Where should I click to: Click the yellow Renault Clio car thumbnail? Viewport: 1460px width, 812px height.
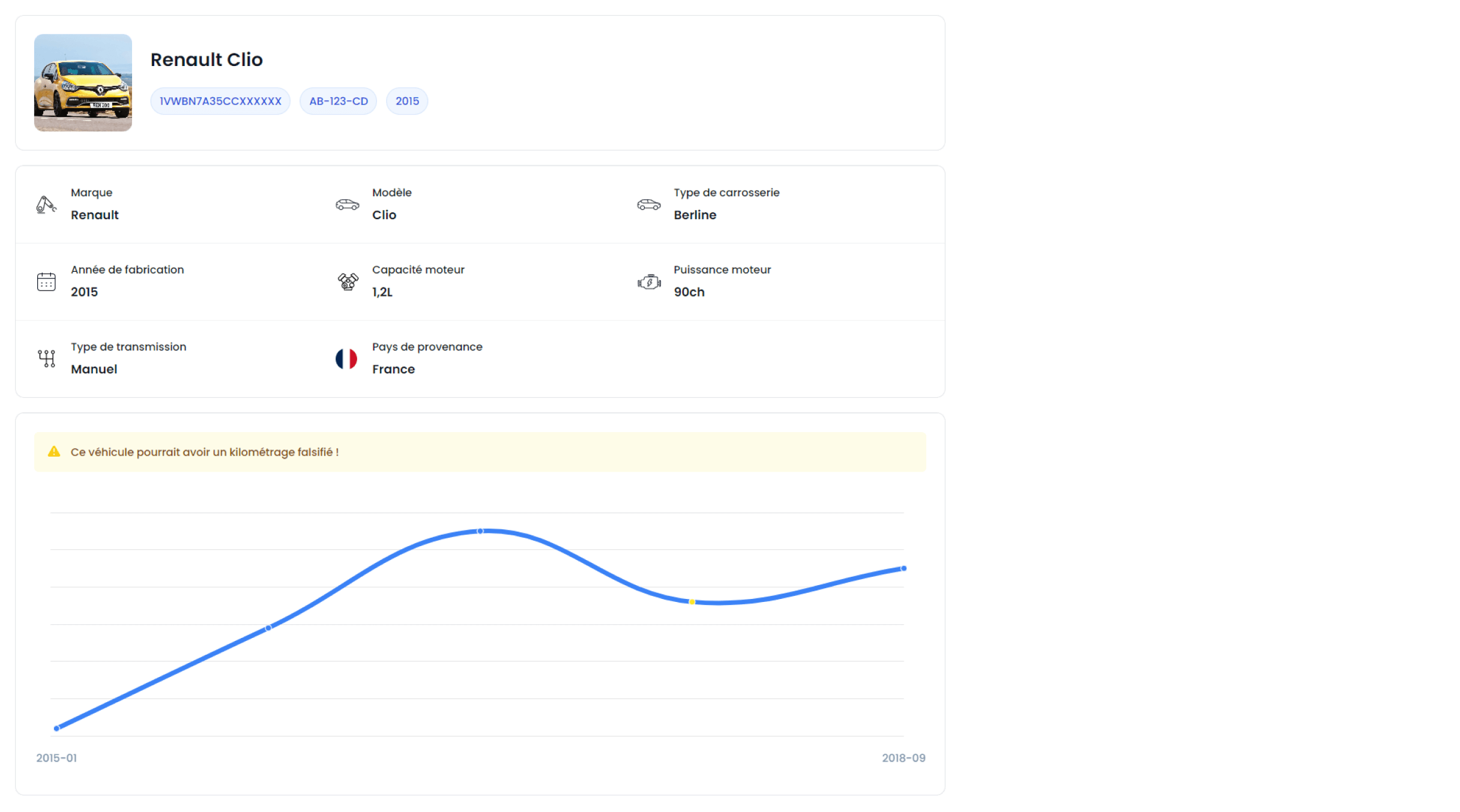coord(83,83)
